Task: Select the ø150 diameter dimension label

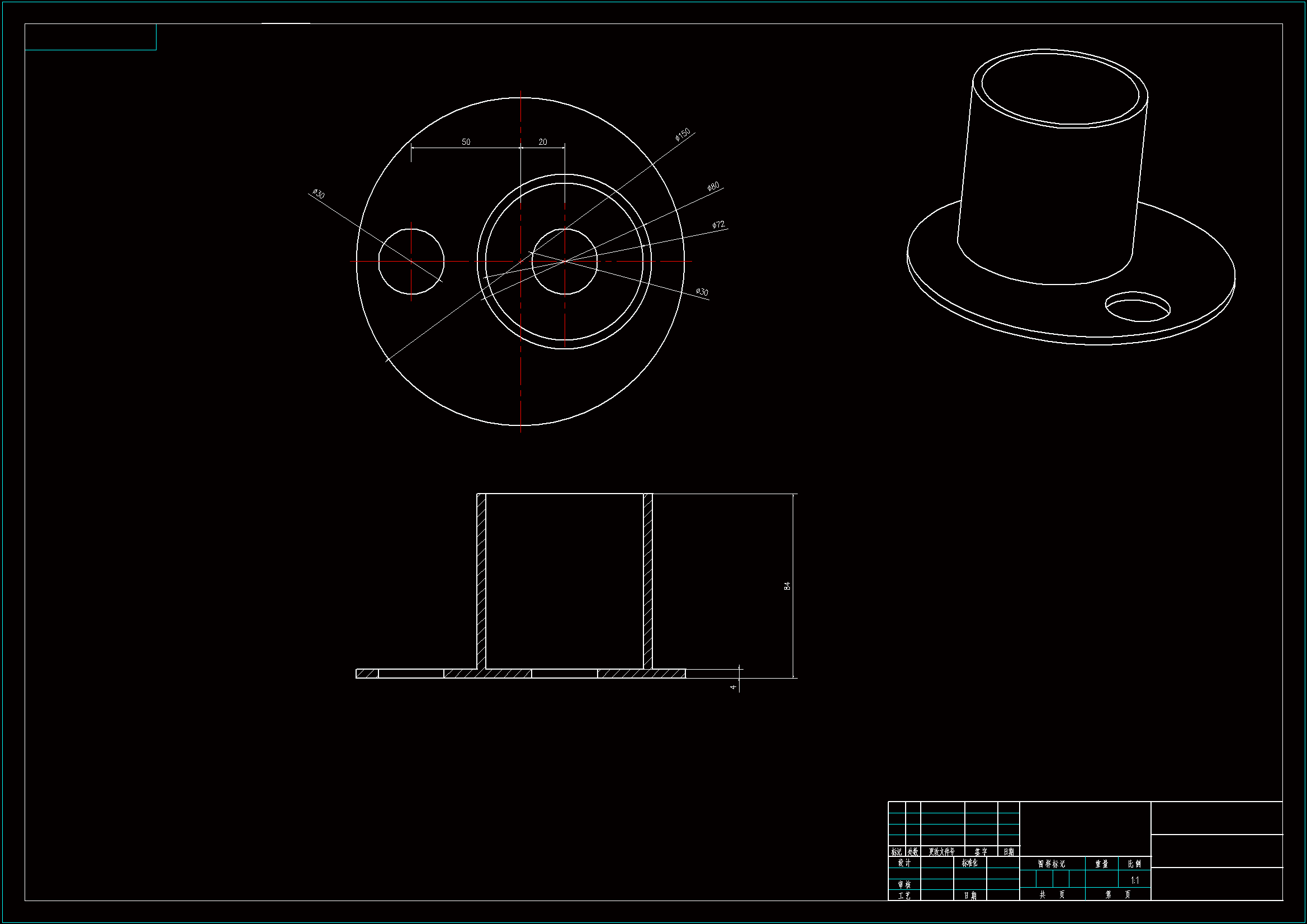Action: (683, 134)
